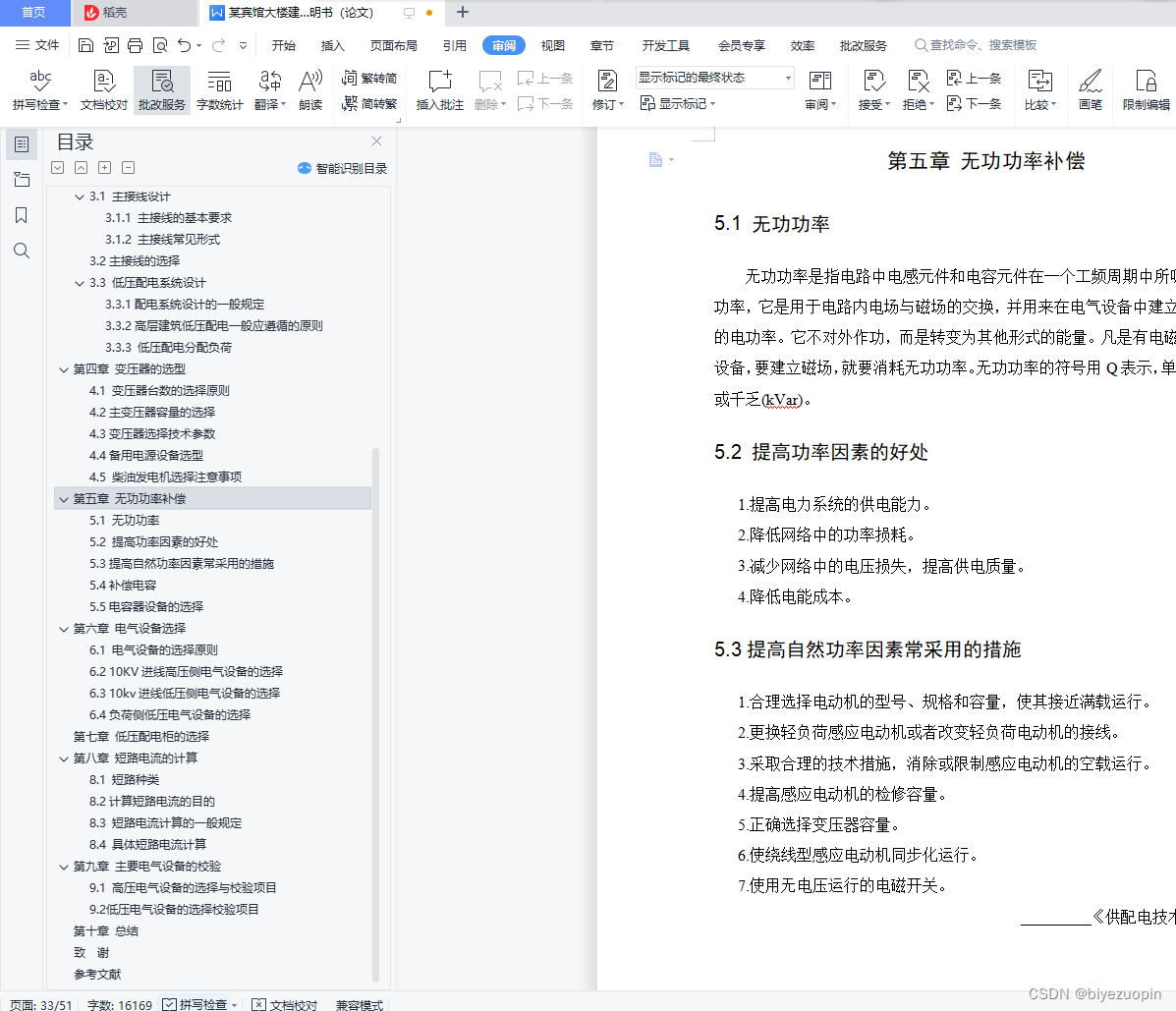Click the print preview icon

click(160, 46)
